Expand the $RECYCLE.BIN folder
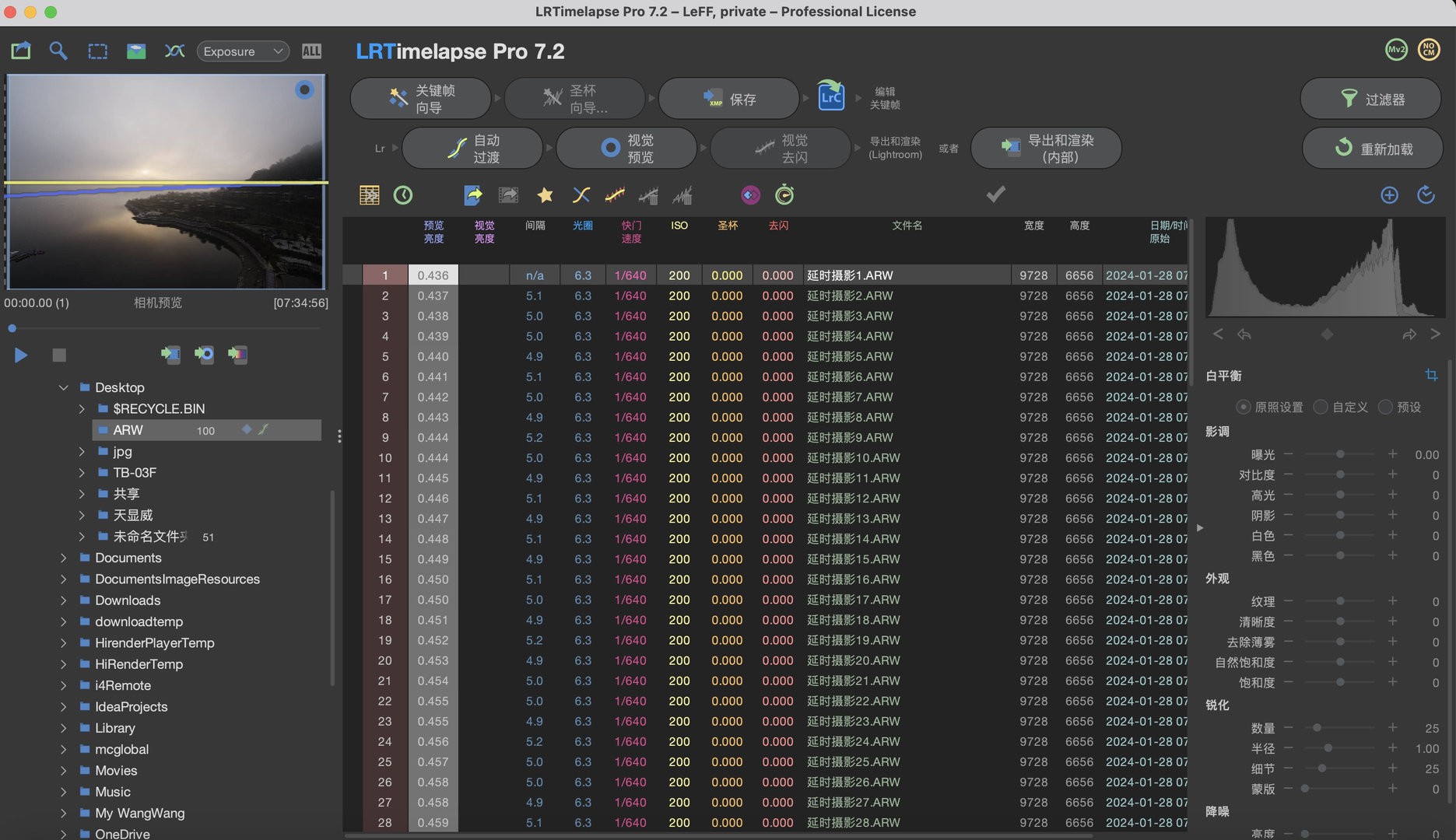This screenshot has height=840, width=1456. tap(82, 408)
